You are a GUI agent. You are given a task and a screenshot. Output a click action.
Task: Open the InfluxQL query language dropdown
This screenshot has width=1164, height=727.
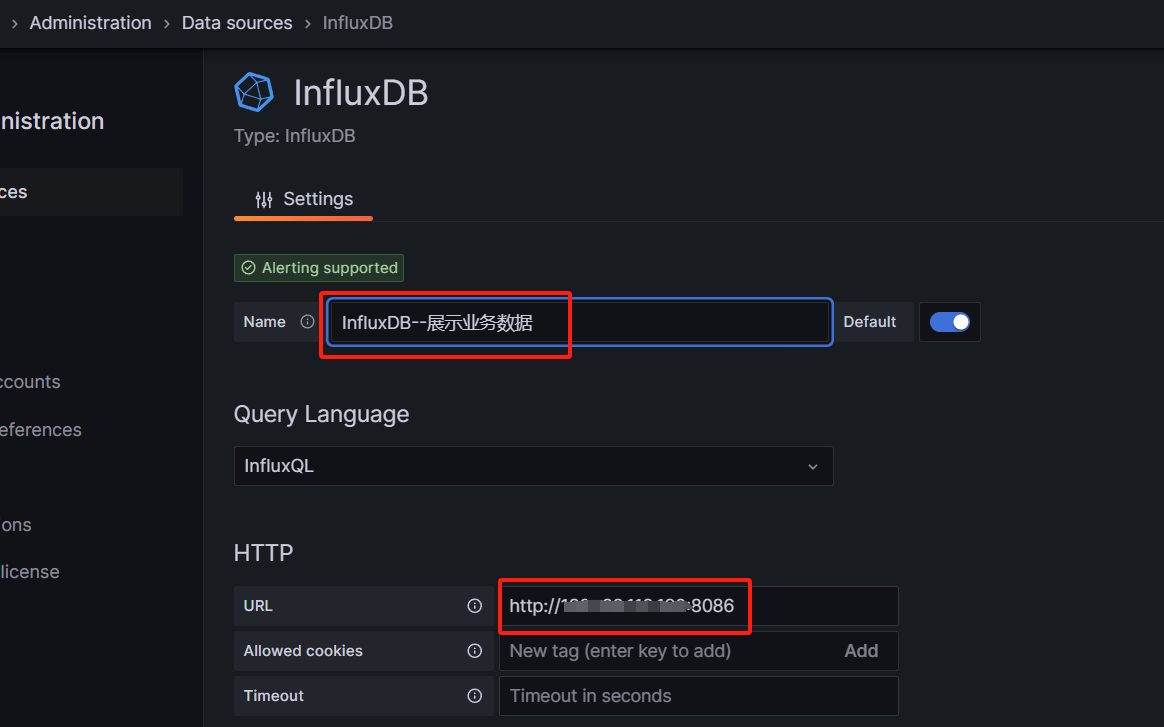pyautogui.click(x=533, y=466)
